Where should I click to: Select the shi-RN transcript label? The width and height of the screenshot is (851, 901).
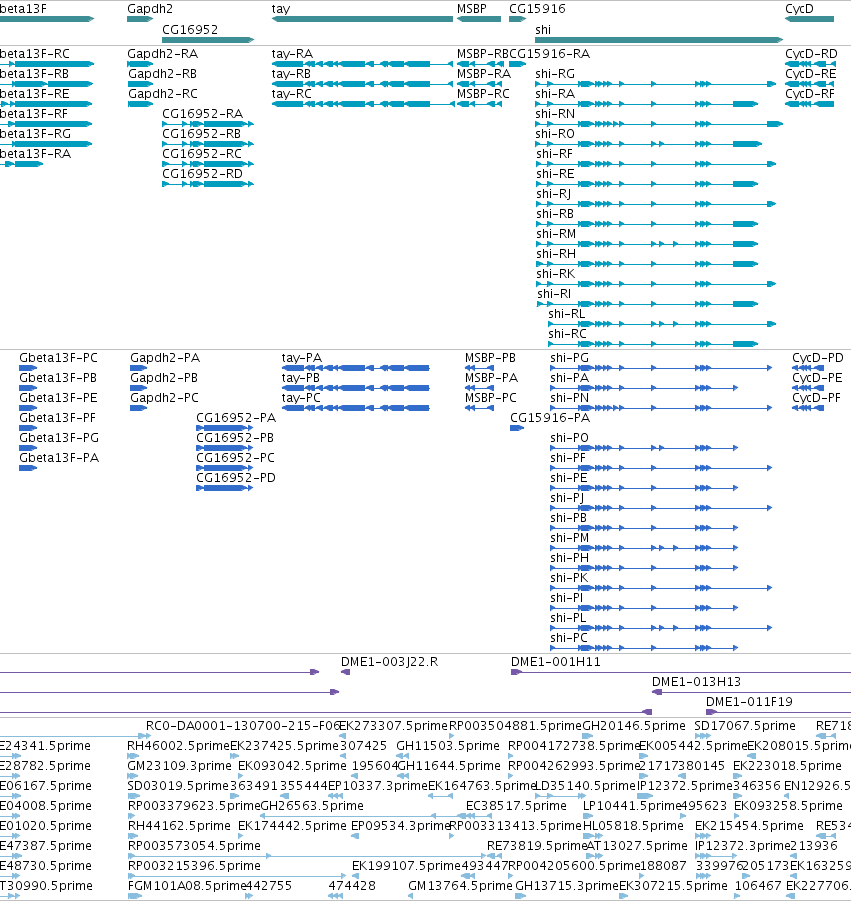(555, 114)
